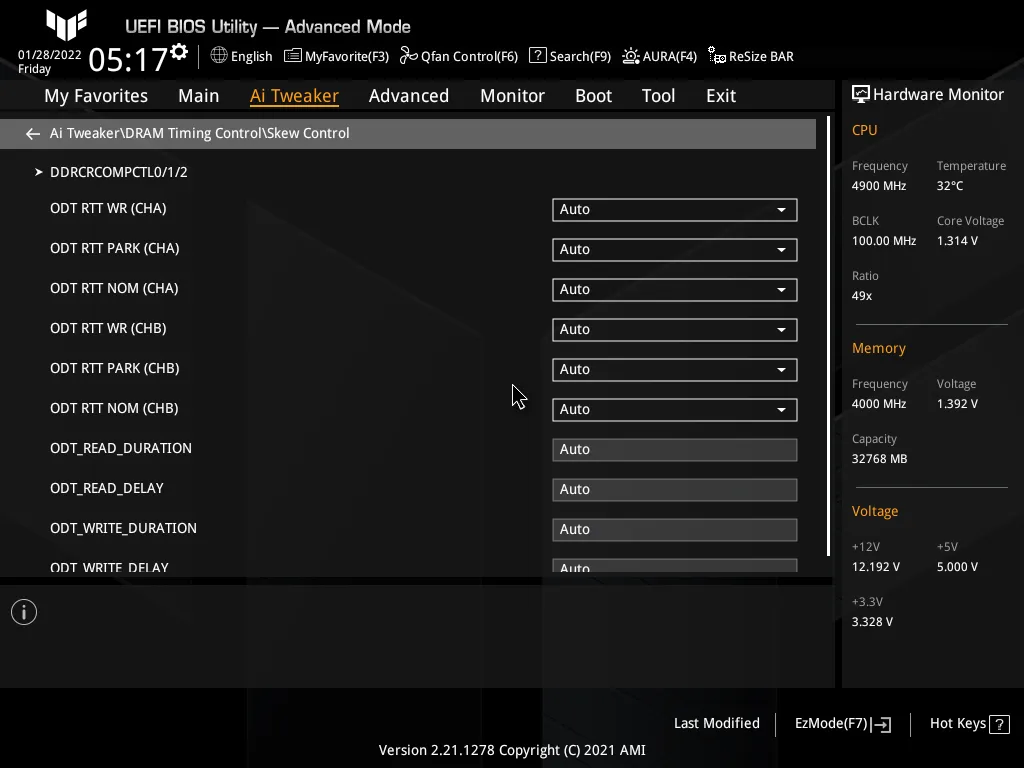This screenshot has width=1024, height=768.
Task: Click the 01/28/2022 date text
Action: tap(50, 55)
